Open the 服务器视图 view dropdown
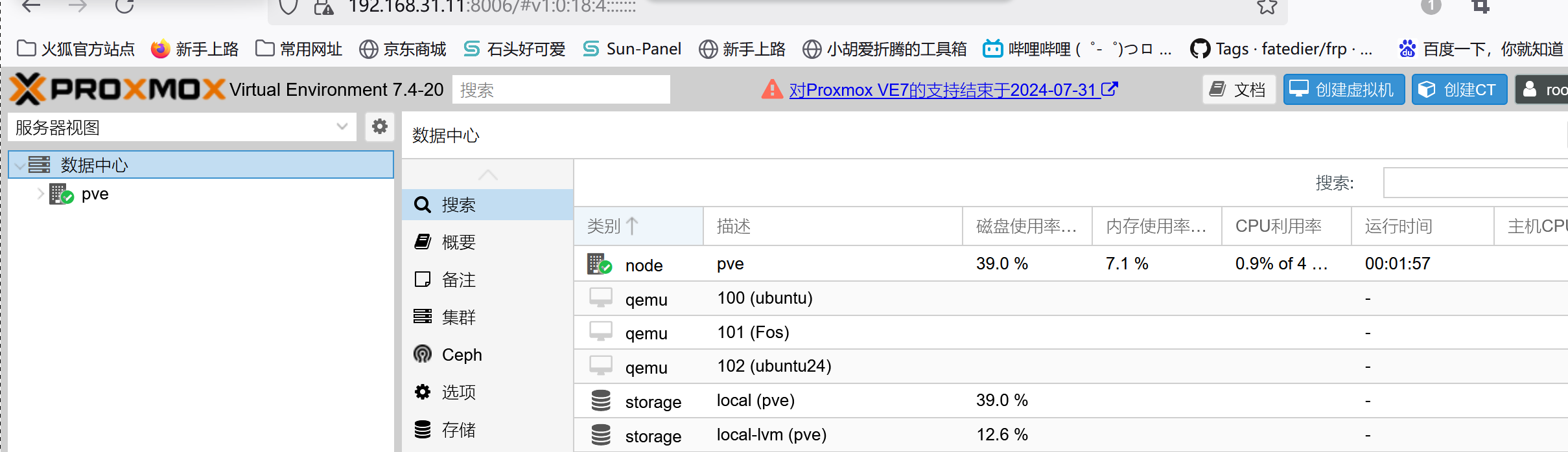This screenshot has height=452, width=1568. [183, 128]
